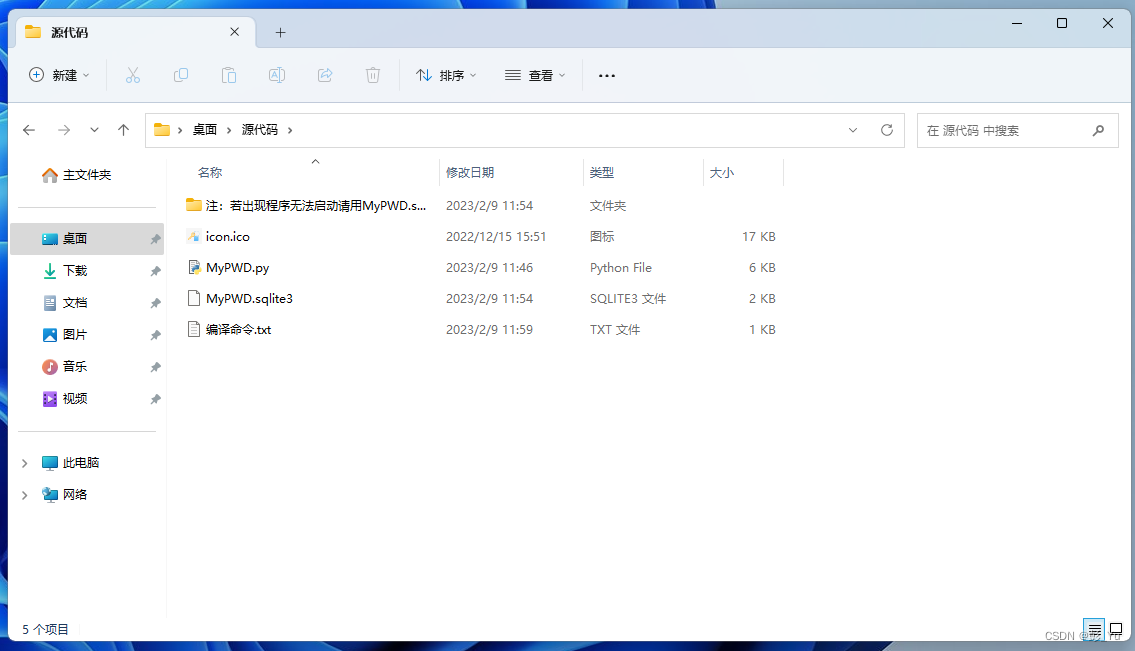The width and height of the screenshot is (1135, 651).
Task: Open the 新建 (New) dropdown menu
Action: tap(59, 75)
